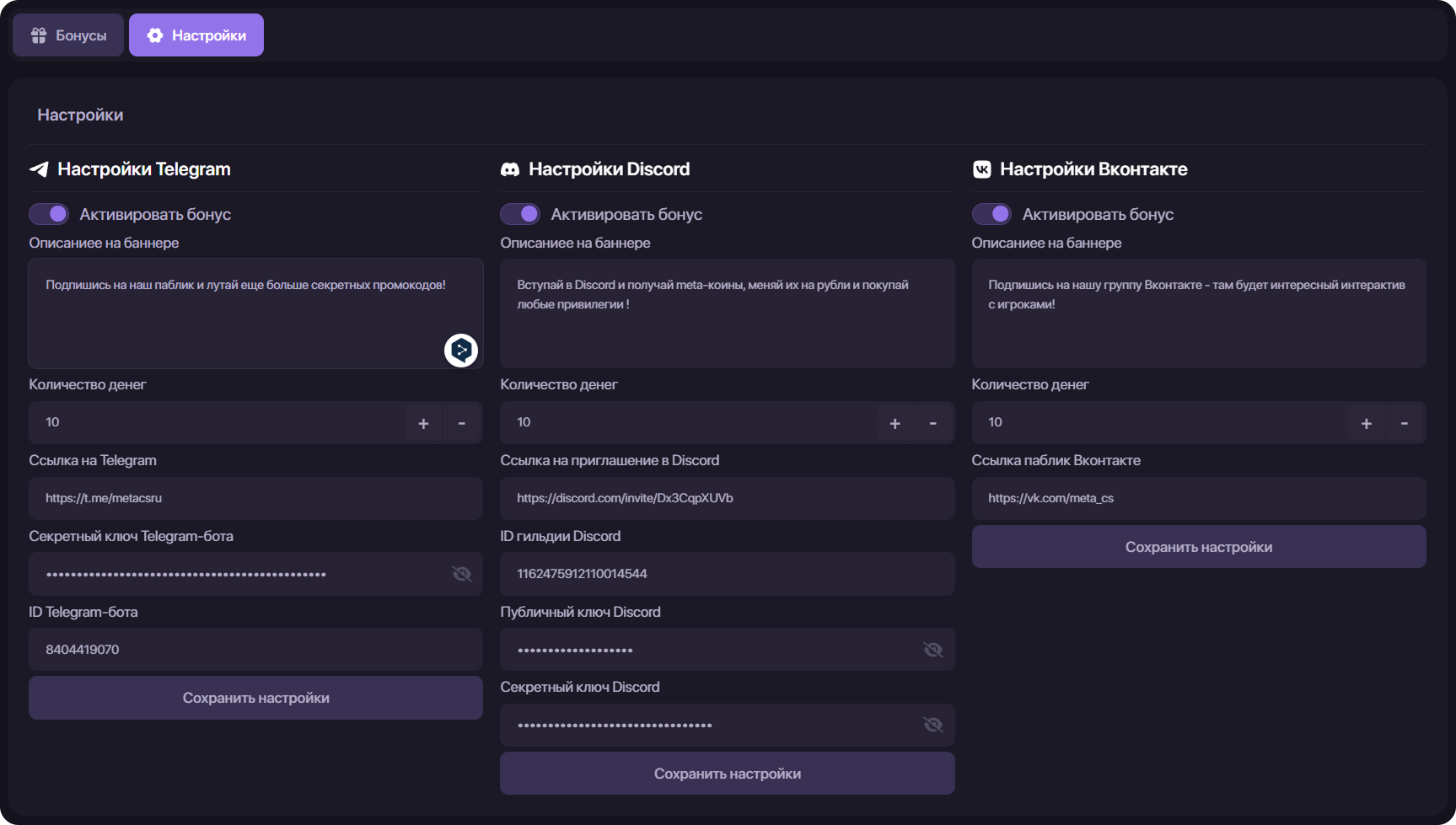This screenshot has height=825, width=1456.
Task: Toggle Вконтакте bonus activation switch
Action: tap(991, 214)
